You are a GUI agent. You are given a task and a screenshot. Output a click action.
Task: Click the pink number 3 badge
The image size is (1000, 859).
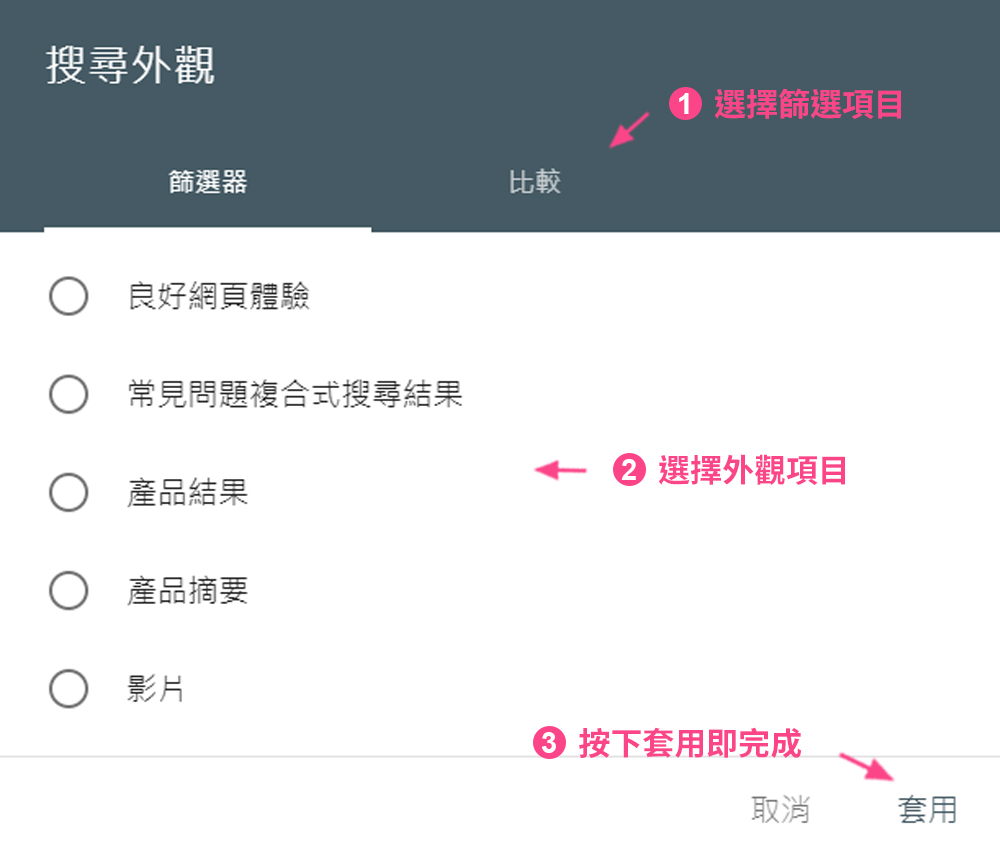coord(549,743)
